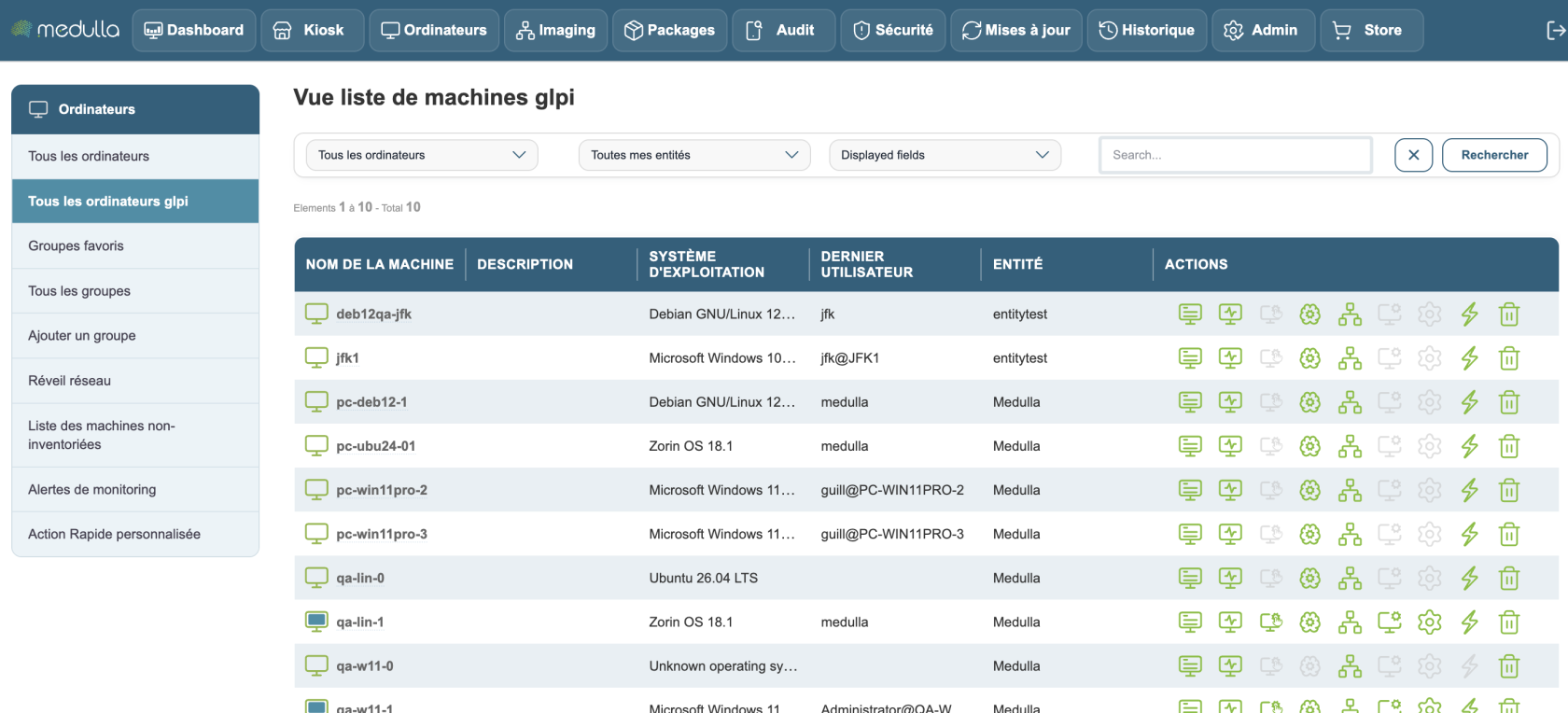Expand the 'Displayed fields' dropdown

pyautogui.click(x=945, y=155)
